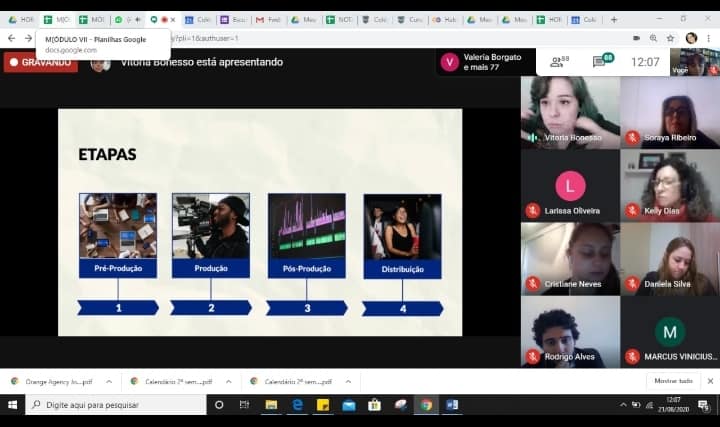Screen dimensions: 720x427
Task: Click the Chrome icon in the taskbar
Action: click(426, 405)
